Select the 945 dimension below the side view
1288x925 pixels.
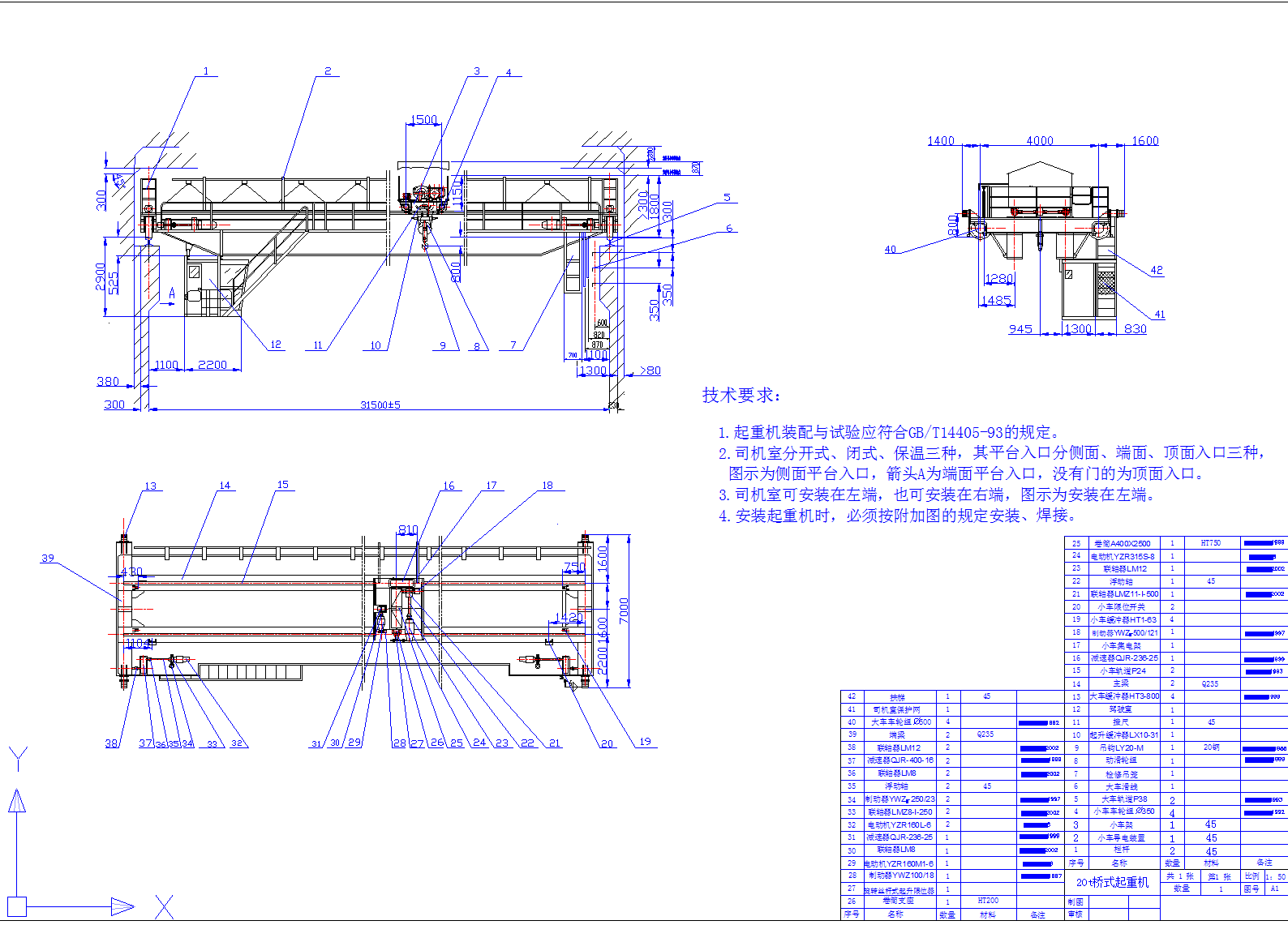[1020, 328]
